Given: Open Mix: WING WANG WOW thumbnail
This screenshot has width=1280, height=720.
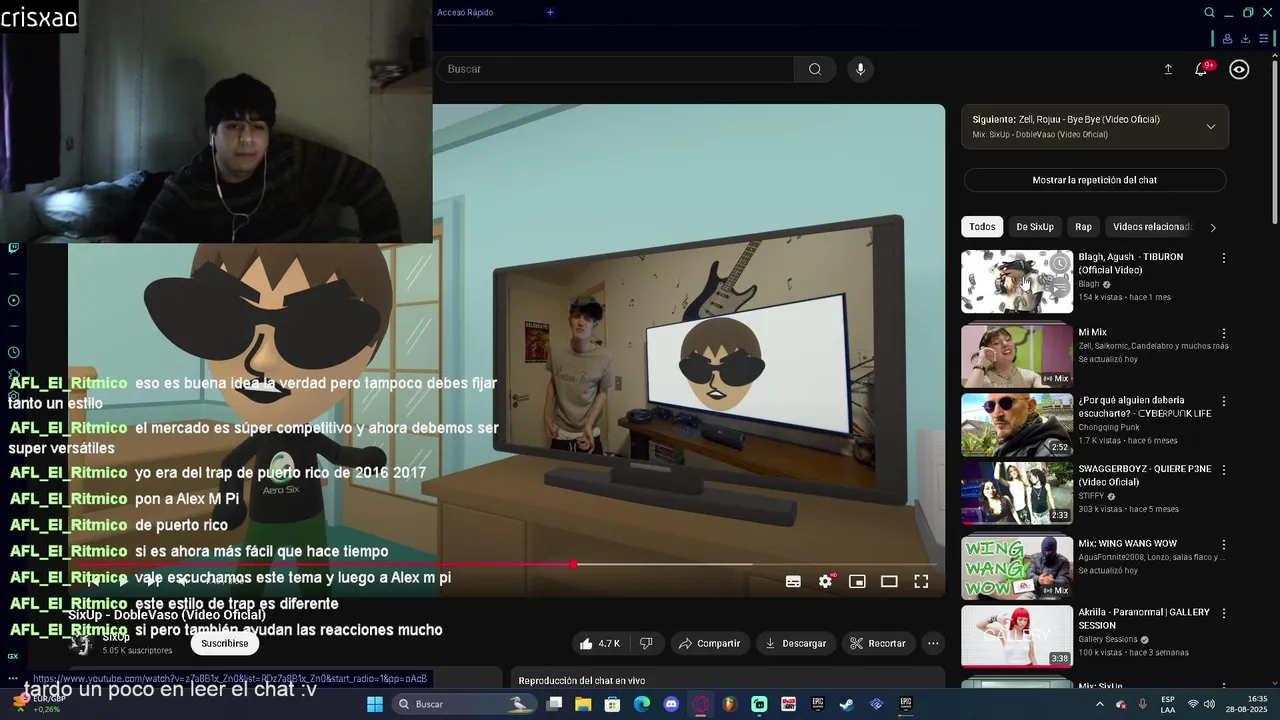Looking at the screenshot, I should coord(1017,568).
